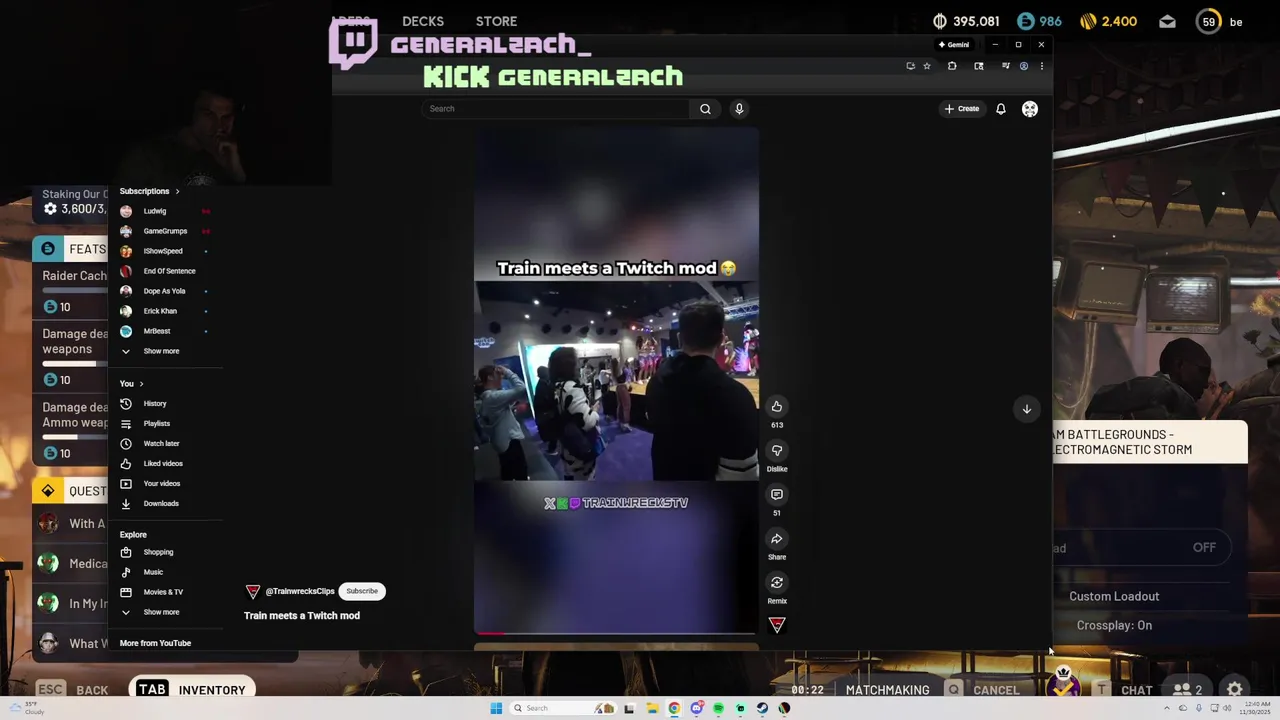Click BACK button in game
Screen dimensions: 1280x720
(73, 690)
